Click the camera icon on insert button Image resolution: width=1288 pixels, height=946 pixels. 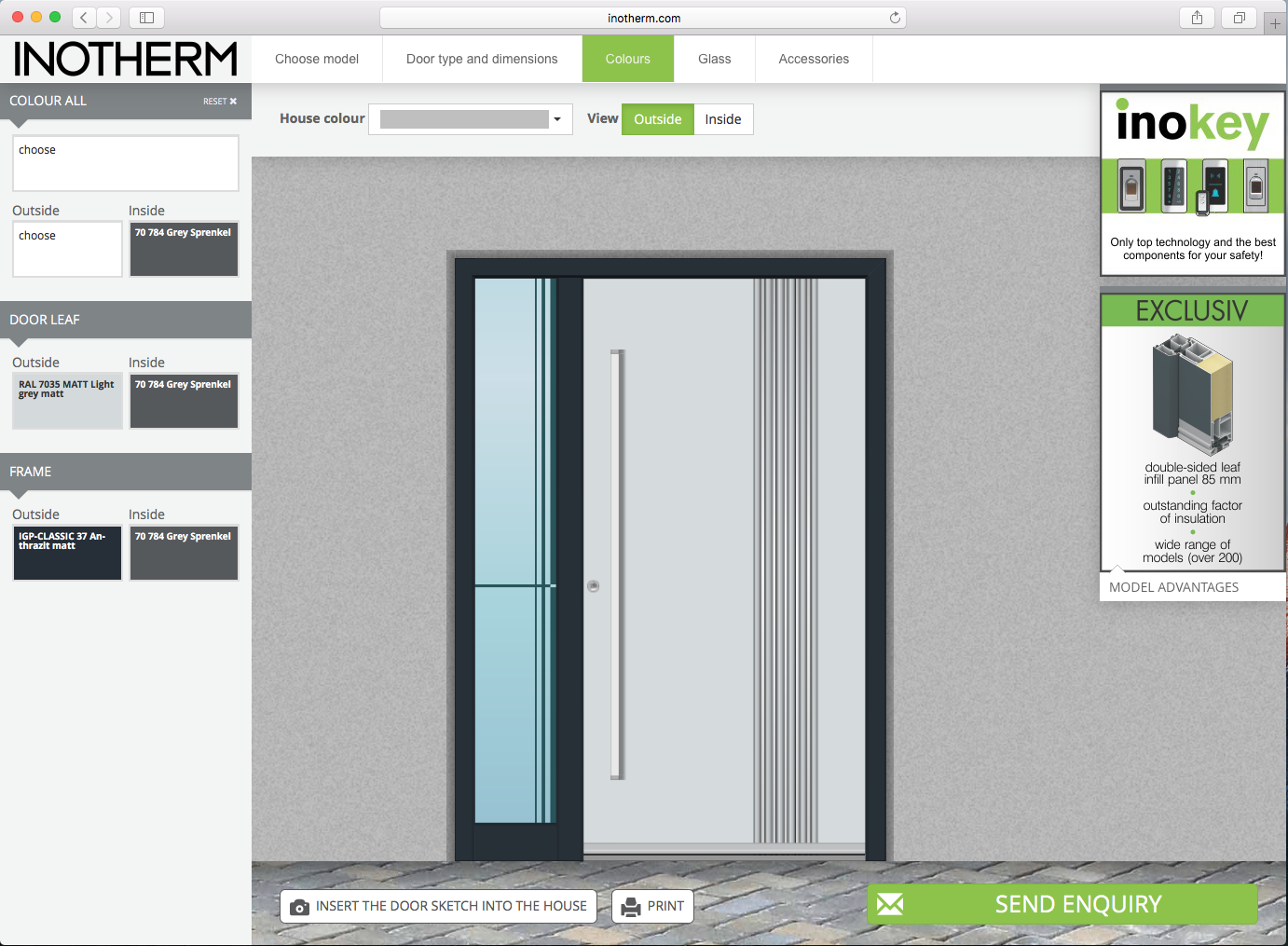click(x=299, y=907)
